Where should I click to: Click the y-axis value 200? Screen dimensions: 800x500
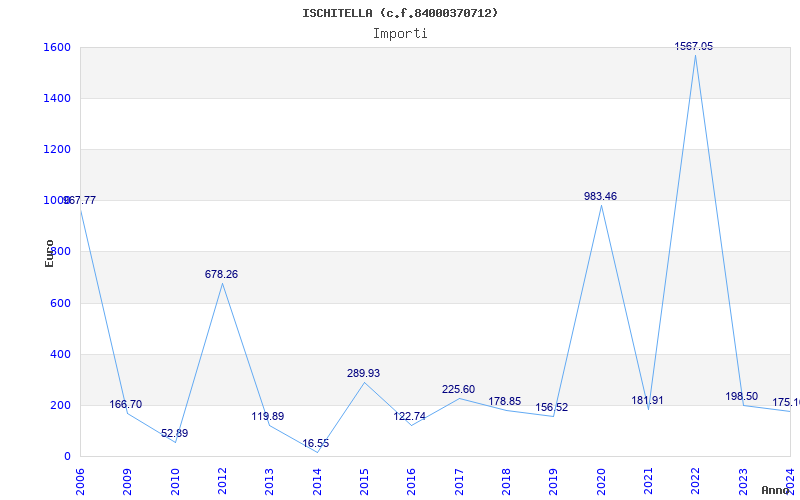(x=58, y=406)
